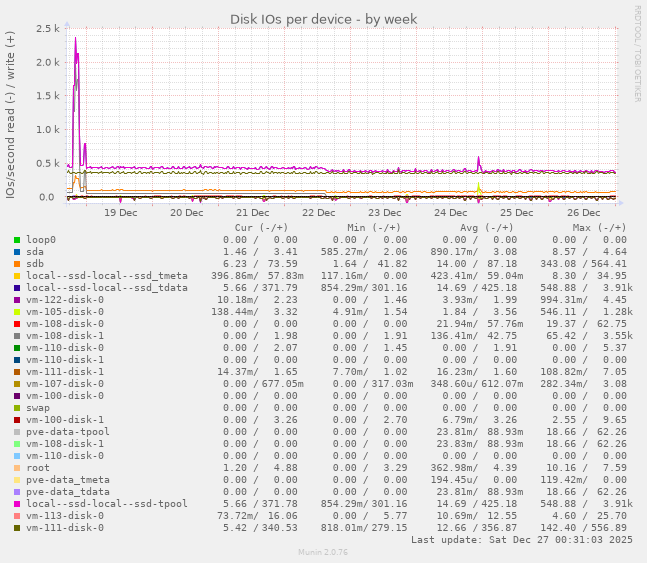The height and width of the screenshot is (563, 647).
Task: Click the 'Last update: Sat Dec 27 00:31:03 2025' text
Action: coord(522,539)
